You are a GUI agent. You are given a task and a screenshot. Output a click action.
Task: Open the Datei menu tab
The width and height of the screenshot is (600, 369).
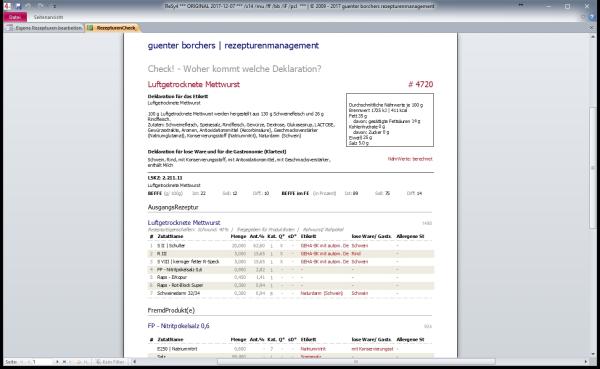pos(15,17)
